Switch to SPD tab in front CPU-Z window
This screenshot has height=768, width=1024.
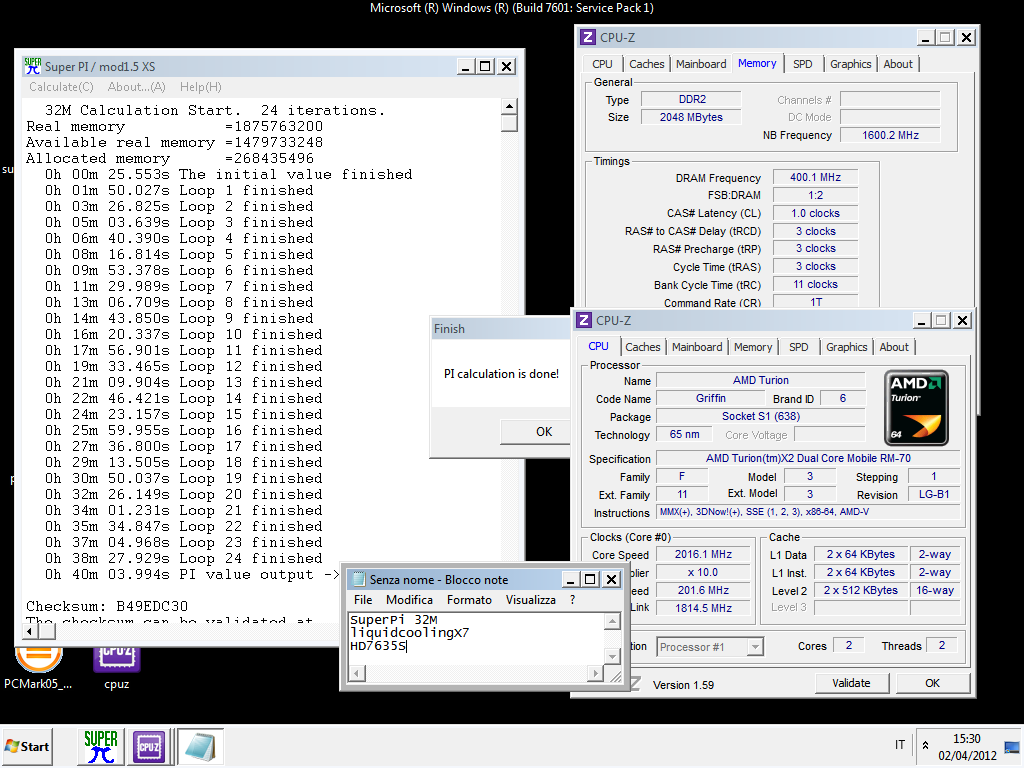798,347
